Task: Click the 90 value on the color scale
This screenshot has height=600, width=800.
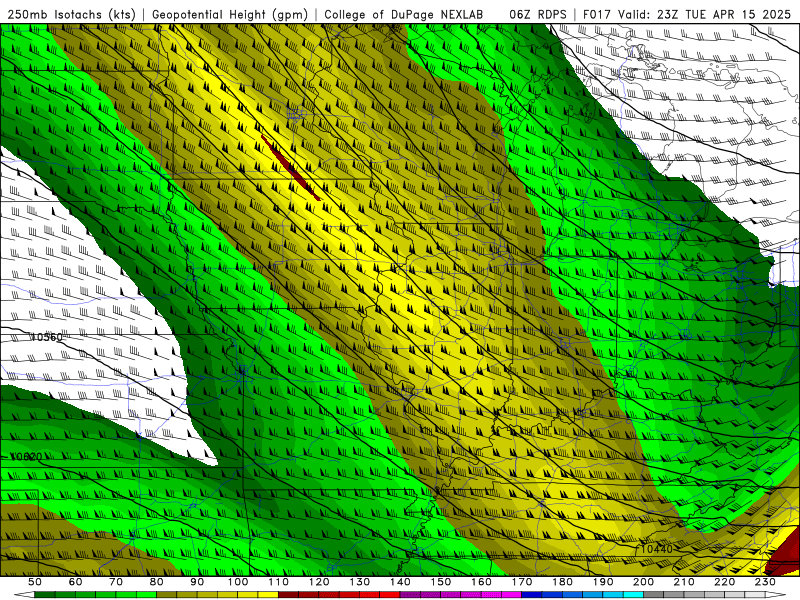Action: 197,582
